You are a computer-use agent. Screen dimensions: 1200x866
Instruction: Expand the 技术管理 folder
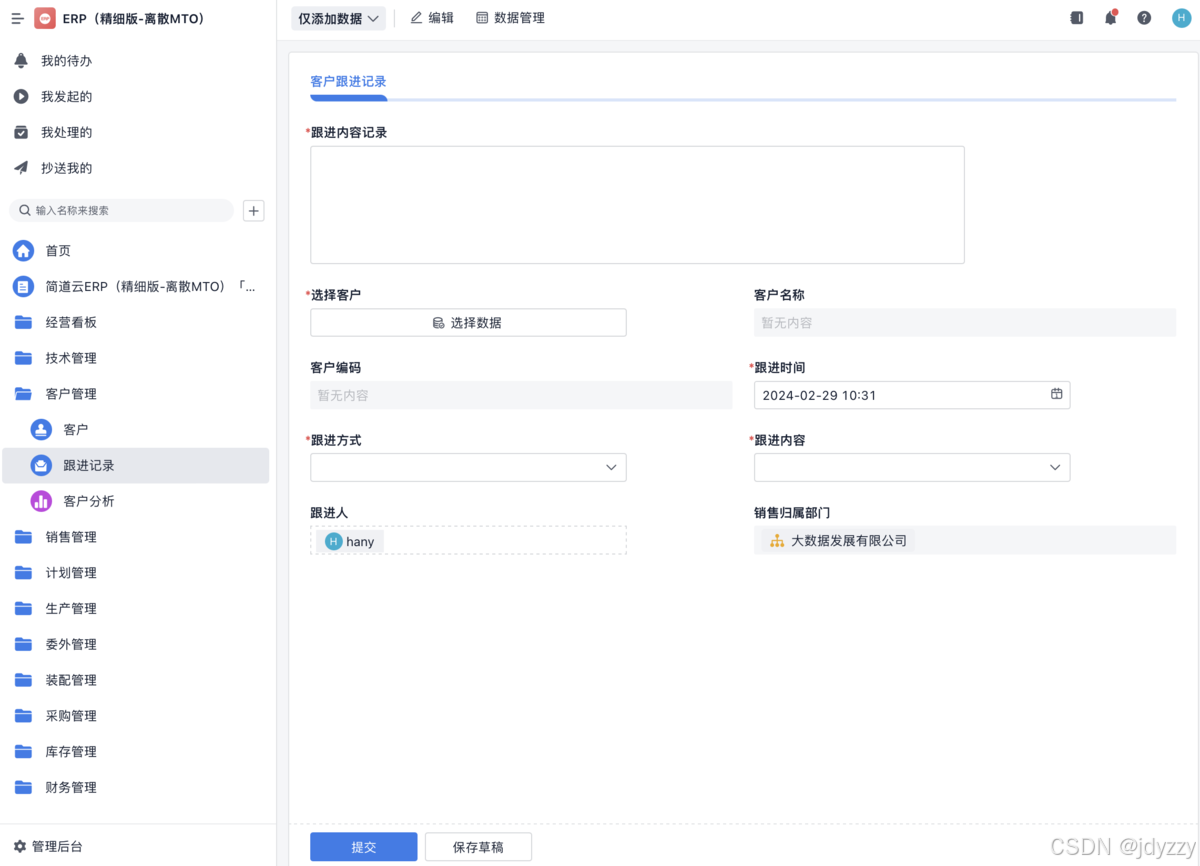136,358
